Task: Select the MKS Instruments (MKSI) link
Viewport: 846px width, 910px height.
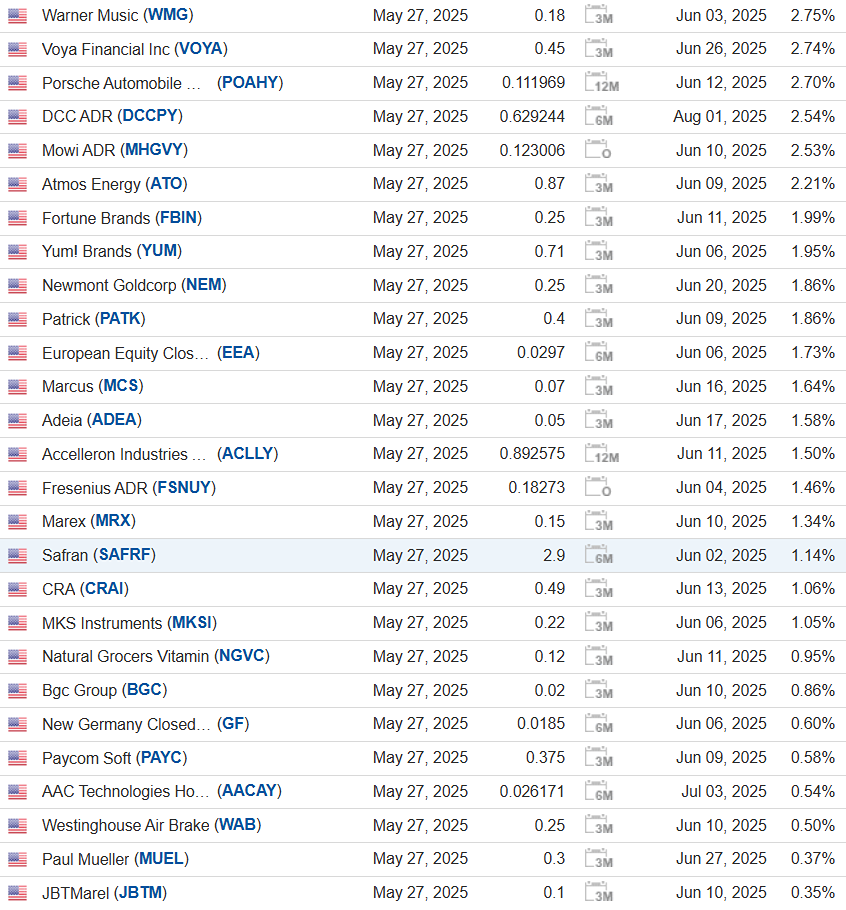Action: [129, 623]
